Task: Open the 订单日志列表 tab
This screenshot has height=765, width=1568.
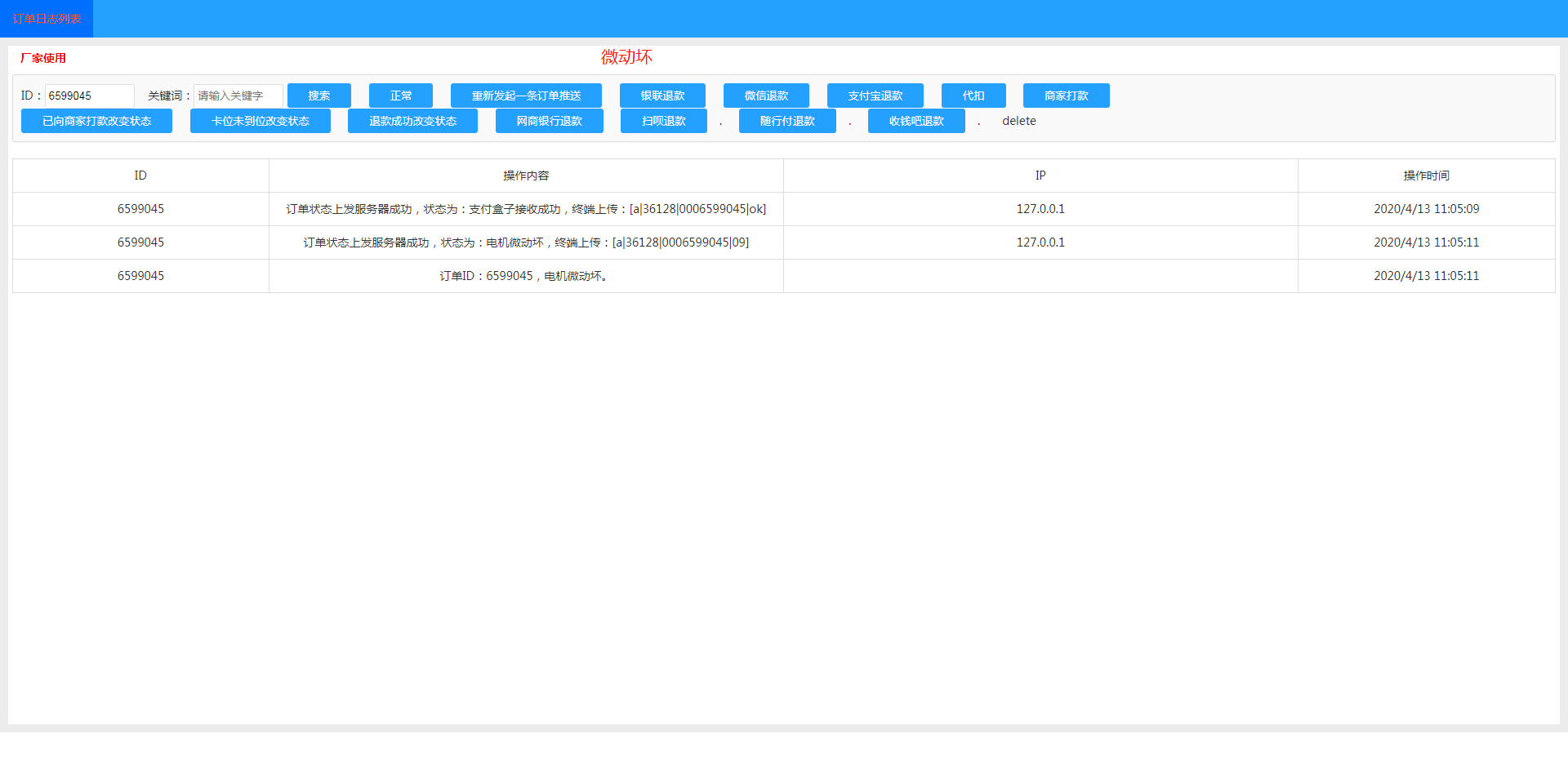Action: [x=47, y=19]
